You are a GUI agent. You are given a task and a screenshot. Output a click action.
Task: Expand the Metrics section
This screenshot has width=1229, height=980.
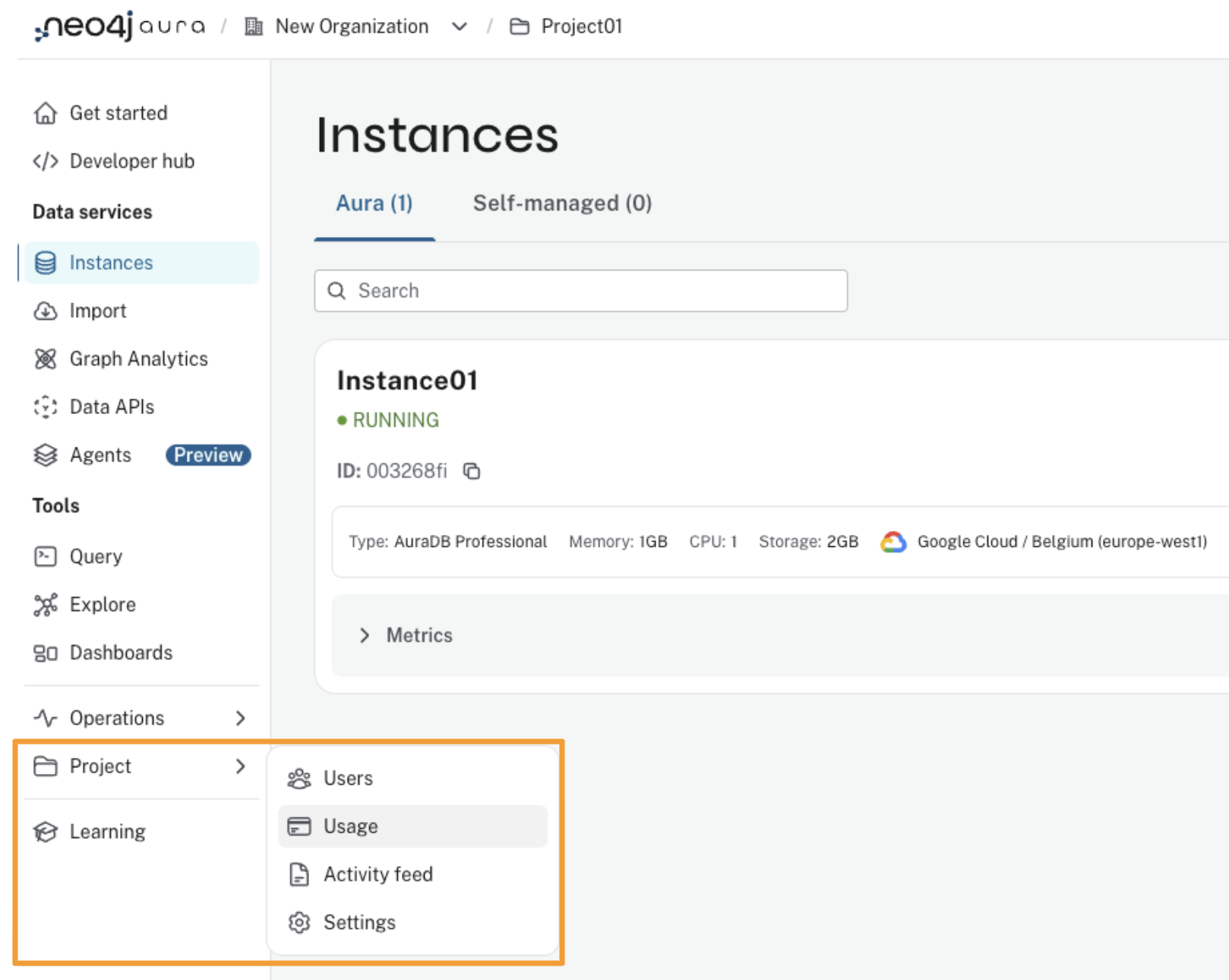(x=365, y=635)
